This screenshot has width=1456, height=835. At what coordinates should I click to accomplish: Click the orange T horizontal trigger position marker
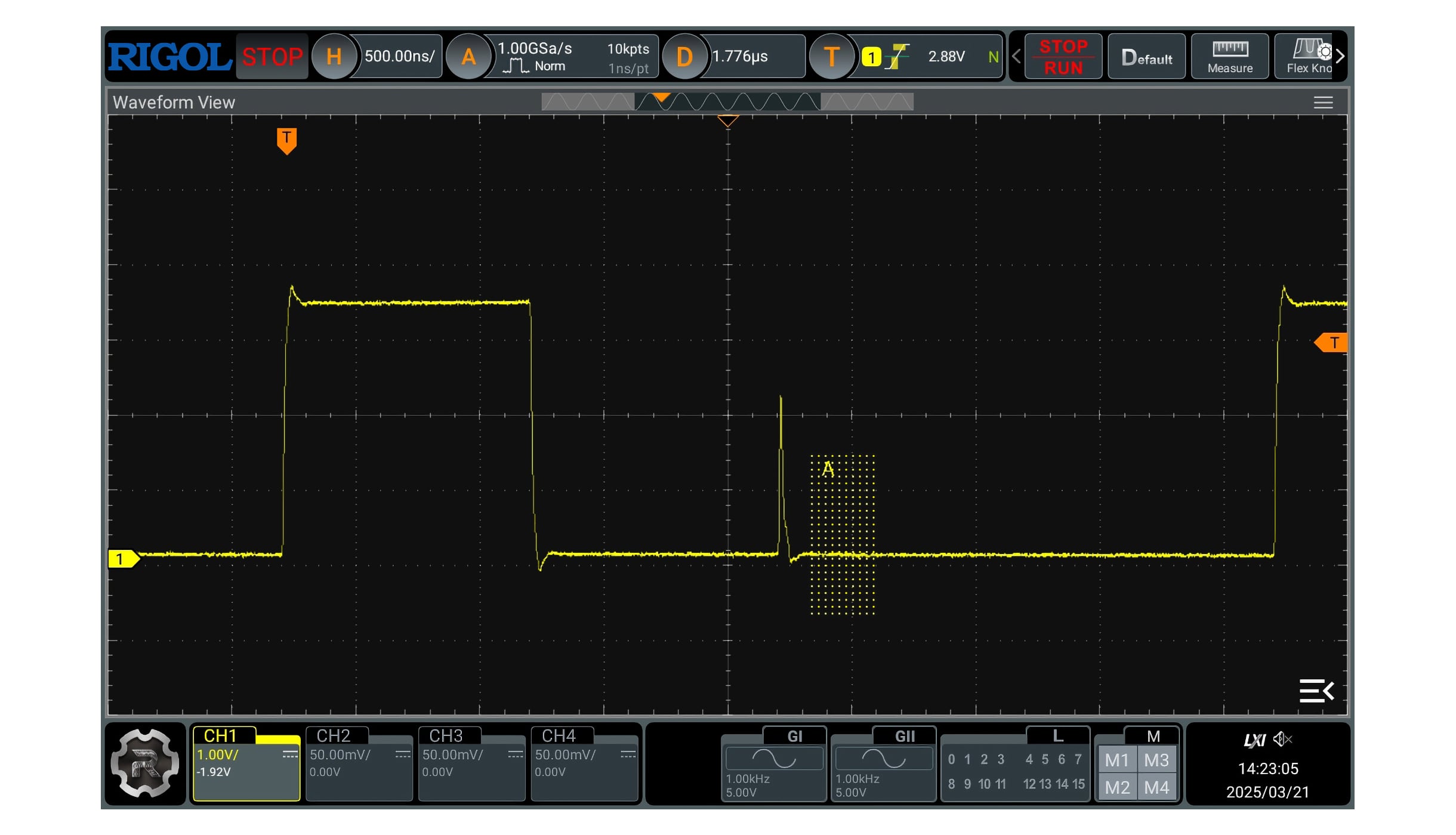[x=286, y=141]
